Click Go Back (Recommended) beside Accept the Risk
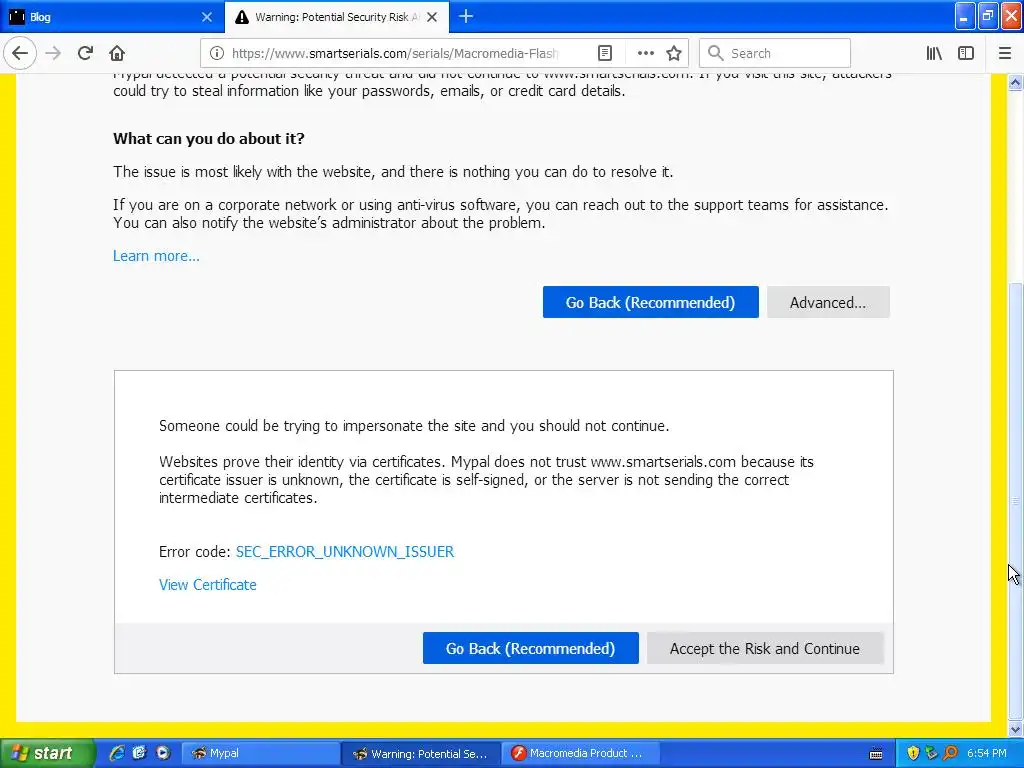The image size is (1024, 768). [530, 648]
